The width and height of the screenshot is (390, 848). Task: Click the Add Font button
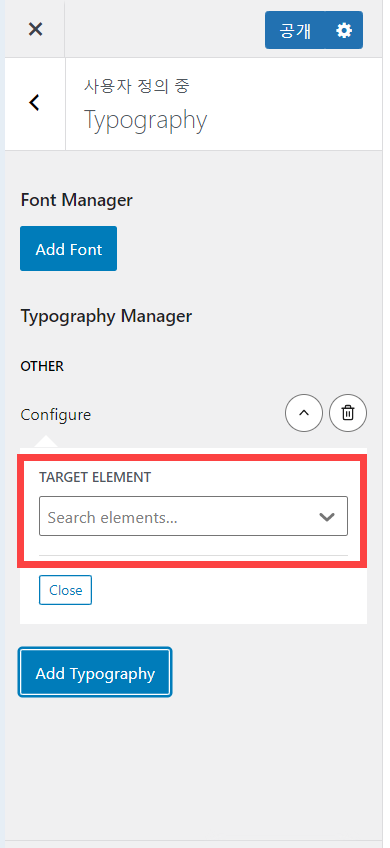[x=69, y=249]
